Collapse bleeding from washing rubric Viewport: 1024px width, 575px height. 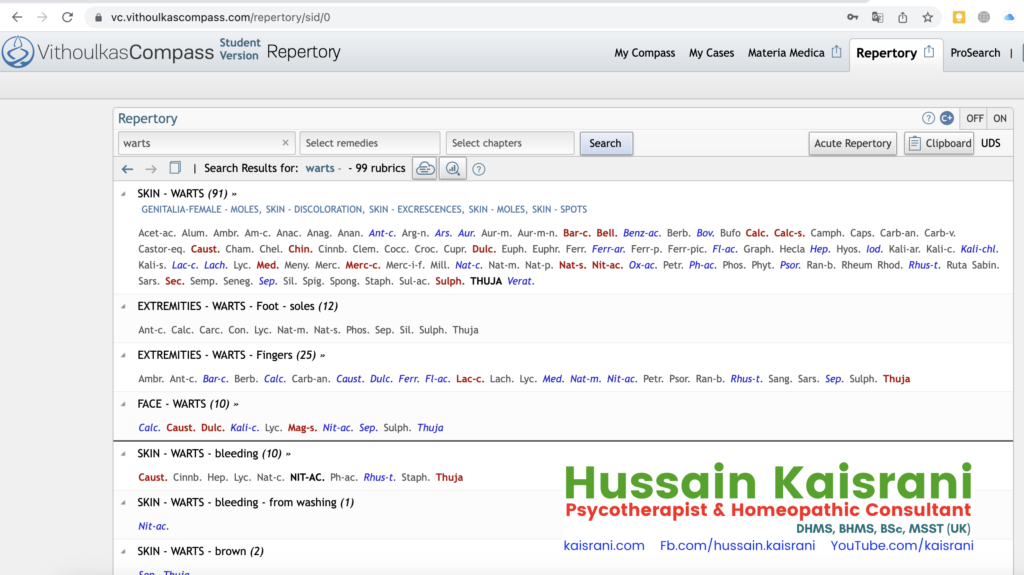point(123,502)
